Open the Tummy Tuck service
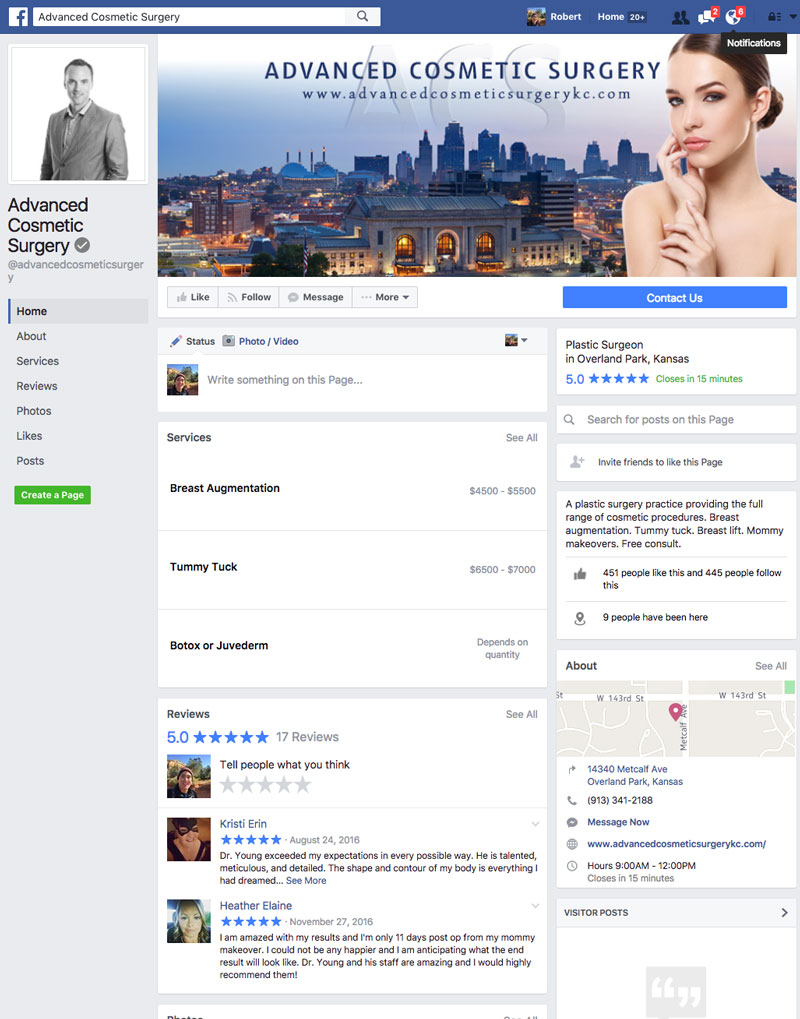The height and width of the screenshot is (1019, 800). (x=203, y=567)
